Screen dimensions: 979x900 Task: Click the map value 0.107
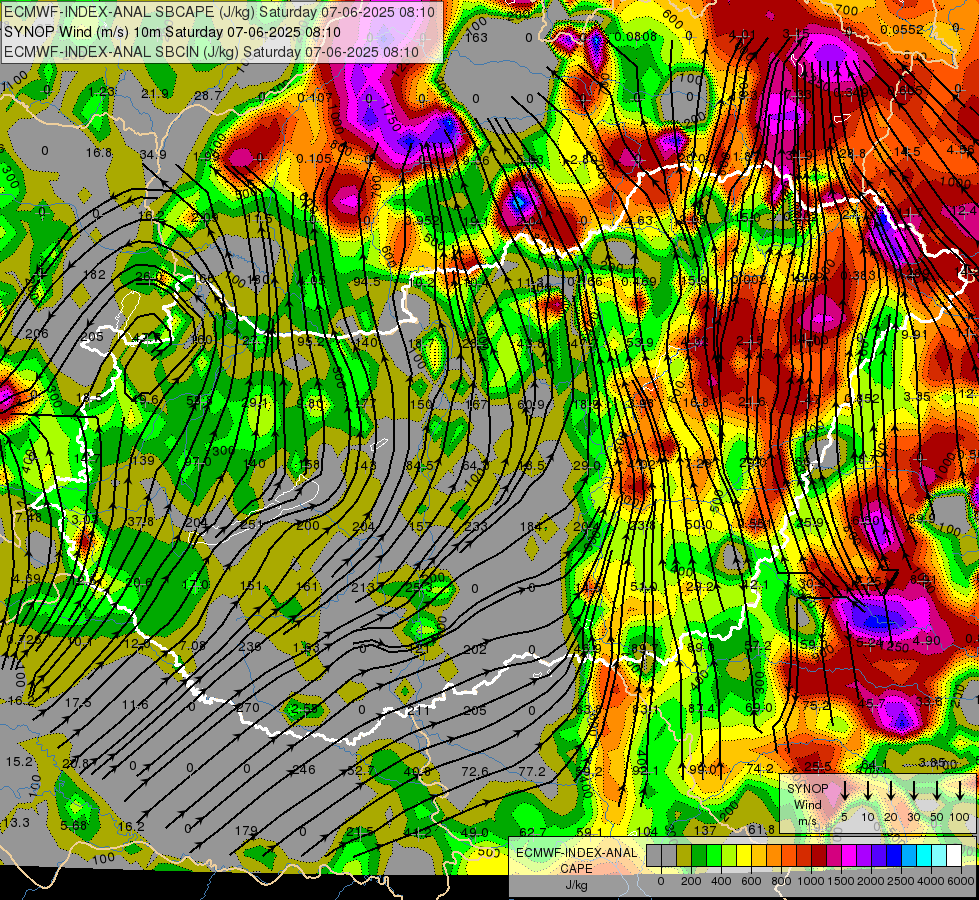[315, 98]
